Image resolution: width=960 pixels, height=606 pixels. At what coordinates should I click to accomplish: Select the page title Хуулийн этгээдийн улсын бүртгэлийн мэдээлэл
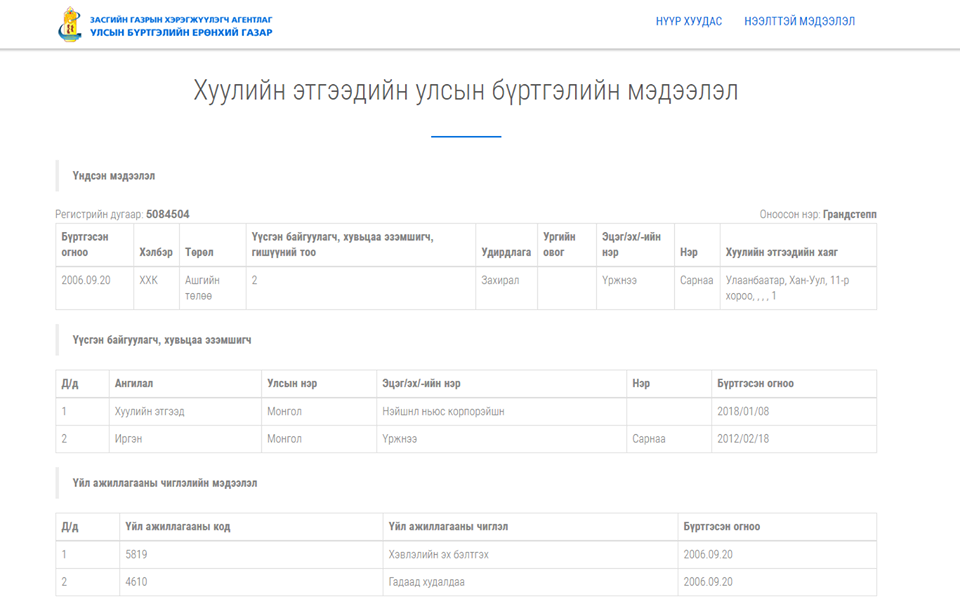466,91
